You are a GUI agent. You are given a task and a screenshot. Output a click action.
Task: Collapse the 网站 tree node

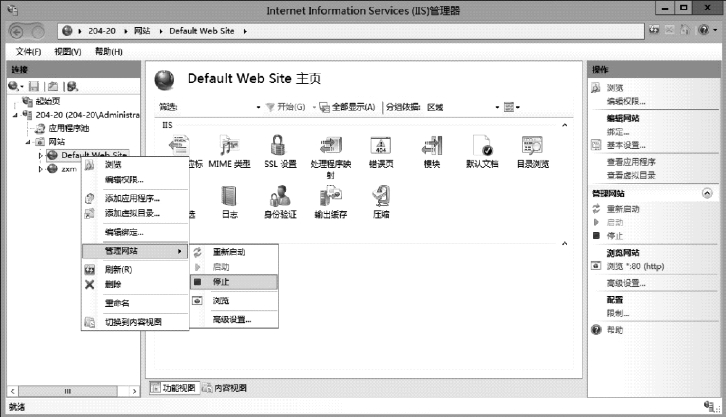pos(27,142)
